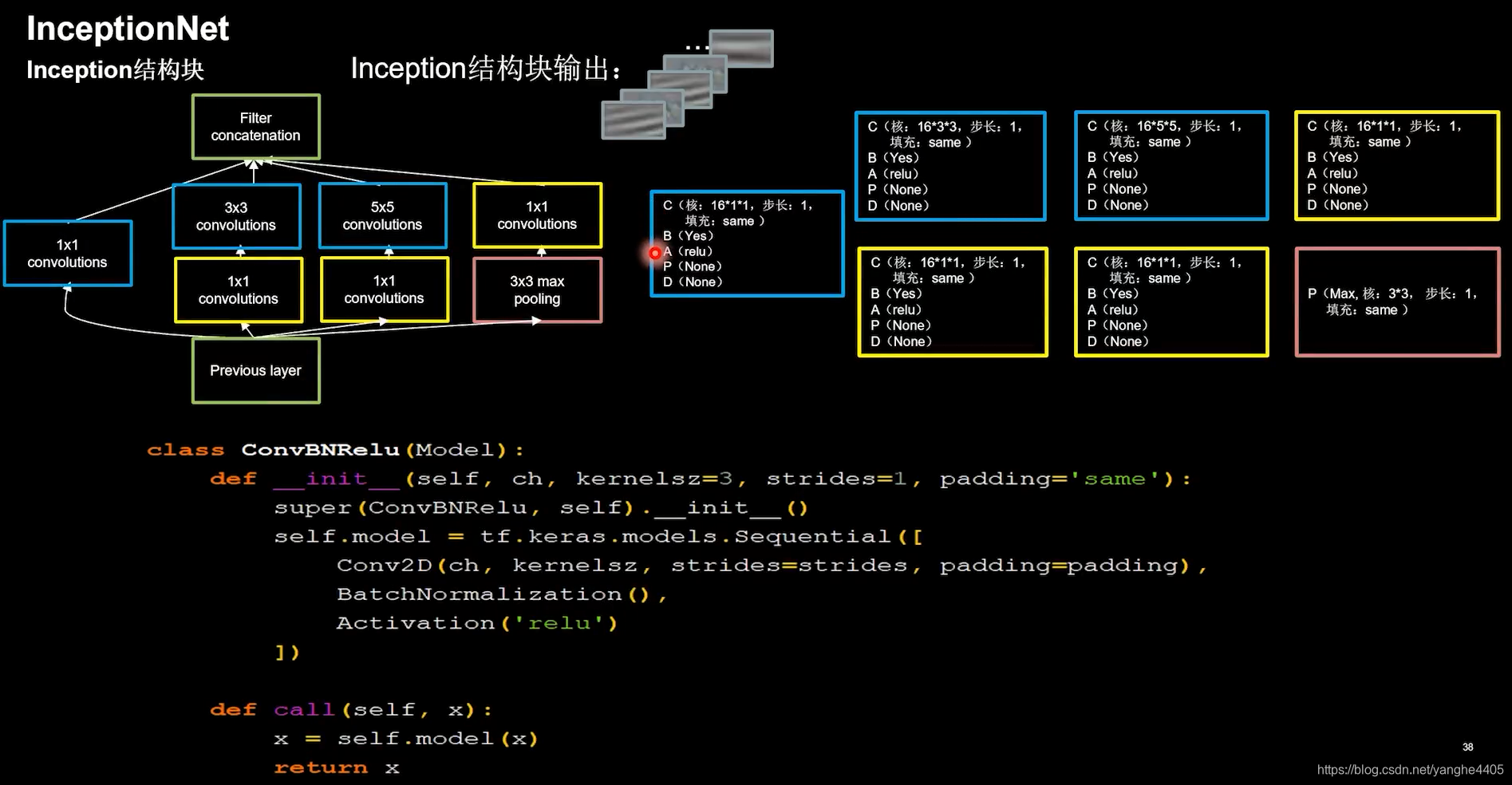The height and width of the screenshot is (785, 1512).
Task: Click the pink "3x3 max pooling" box
Action: tap(537, 290)
